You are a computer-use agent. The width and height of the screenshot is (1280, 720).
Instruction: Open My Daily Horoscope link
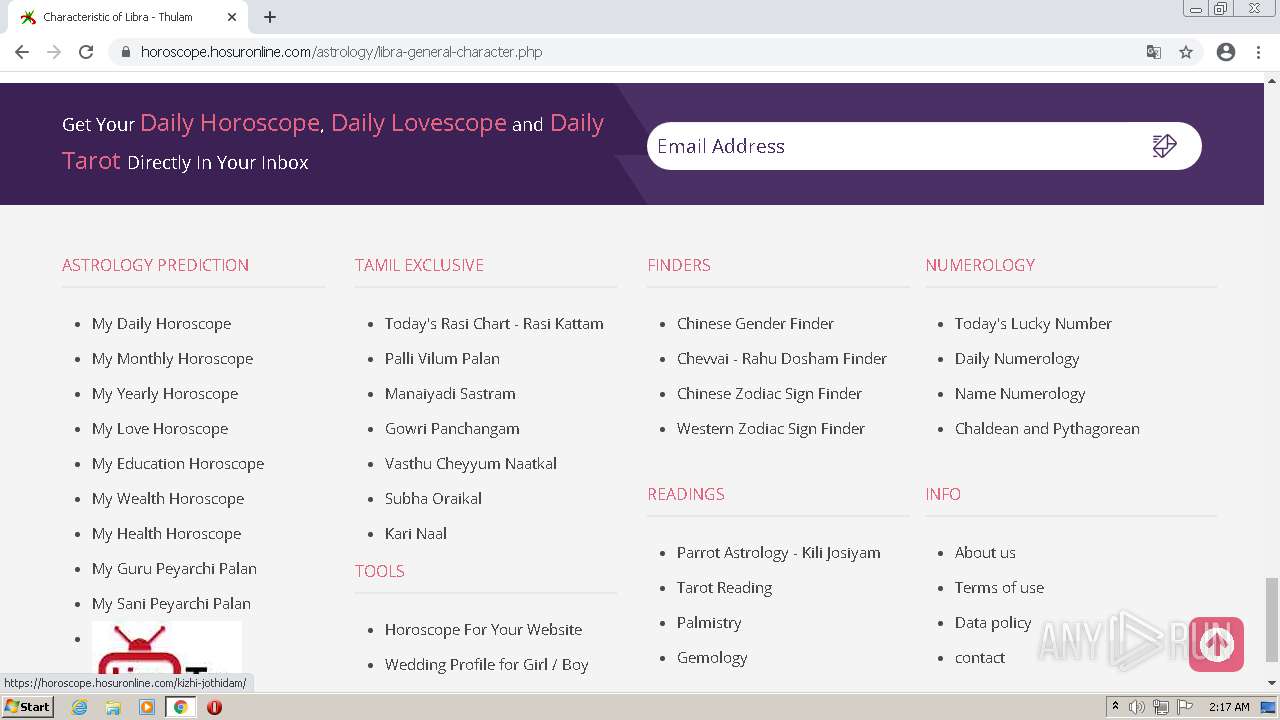click(161, 323)
